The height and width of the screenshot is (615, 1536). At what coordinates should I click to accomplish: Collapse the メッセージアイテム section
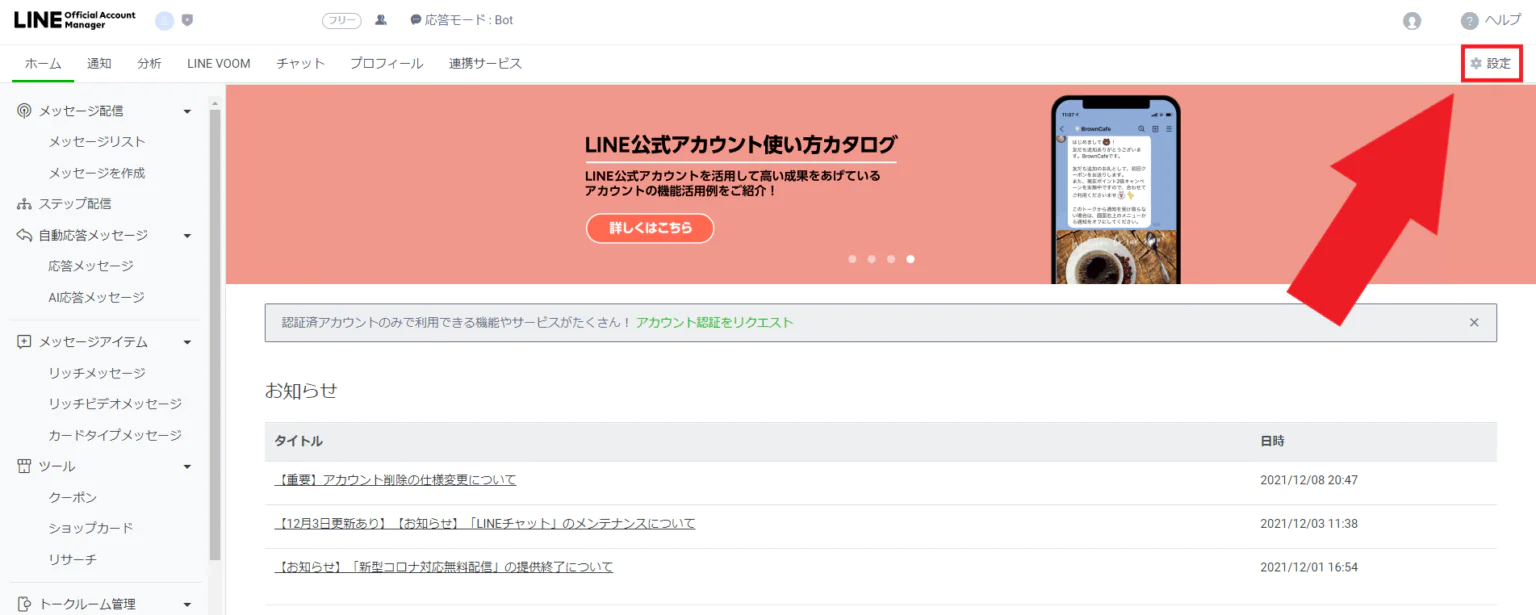tap(187, 342)
